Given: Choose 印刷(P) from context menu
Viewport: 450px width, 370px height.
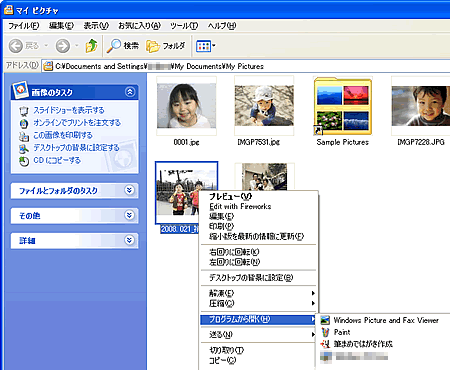Looking at the screenshot, I should [x=258, y=227].
